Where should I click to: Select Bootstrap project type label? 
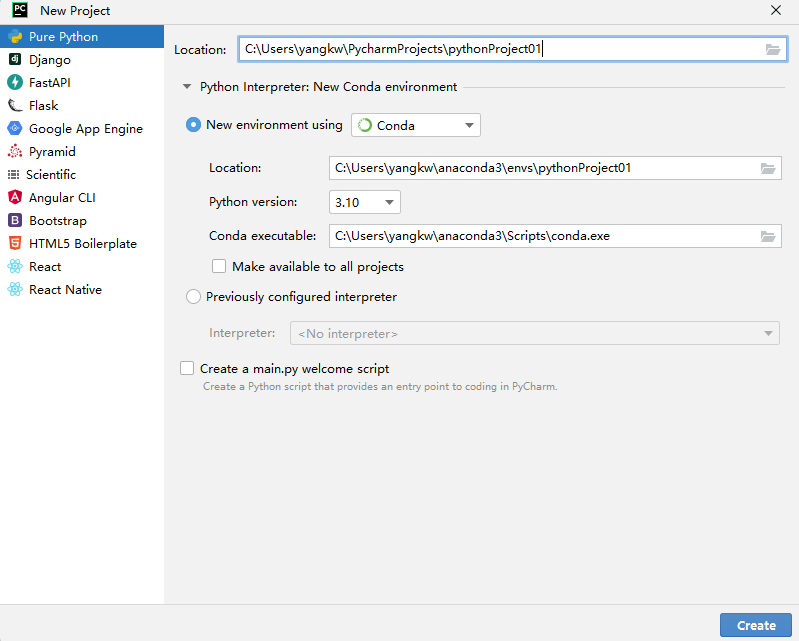coord(58,221)
